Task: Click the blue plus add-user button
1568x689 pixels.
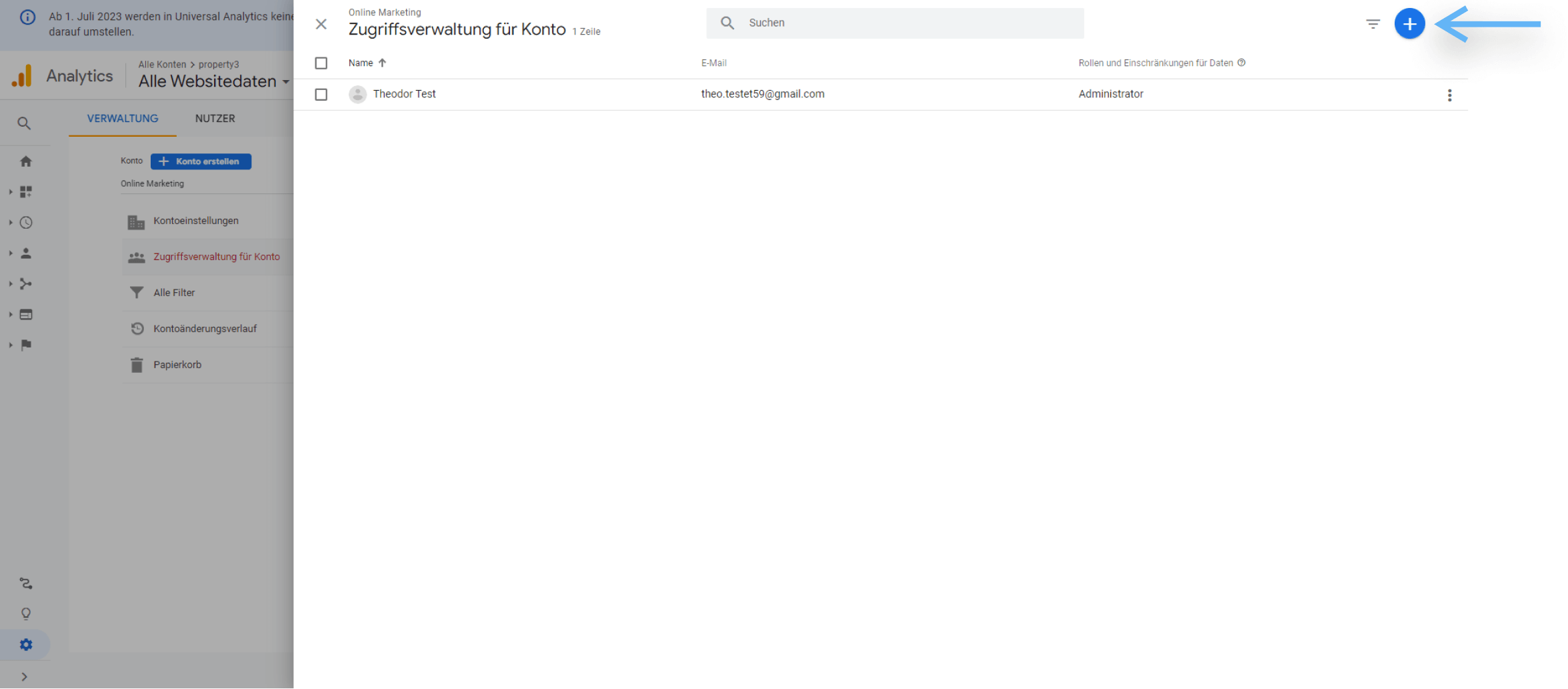Action: click(x=1409, y=24)
